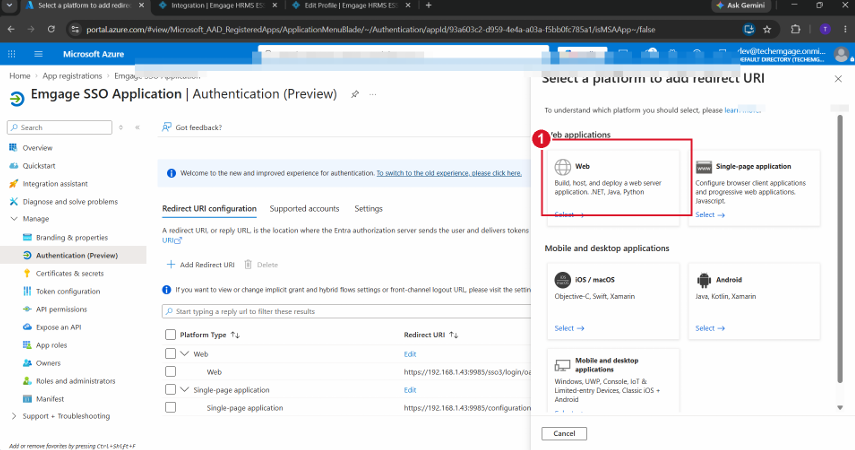Expand Support + Troubleshooting section
Viewport: 855px width, 450px height.
14,416
